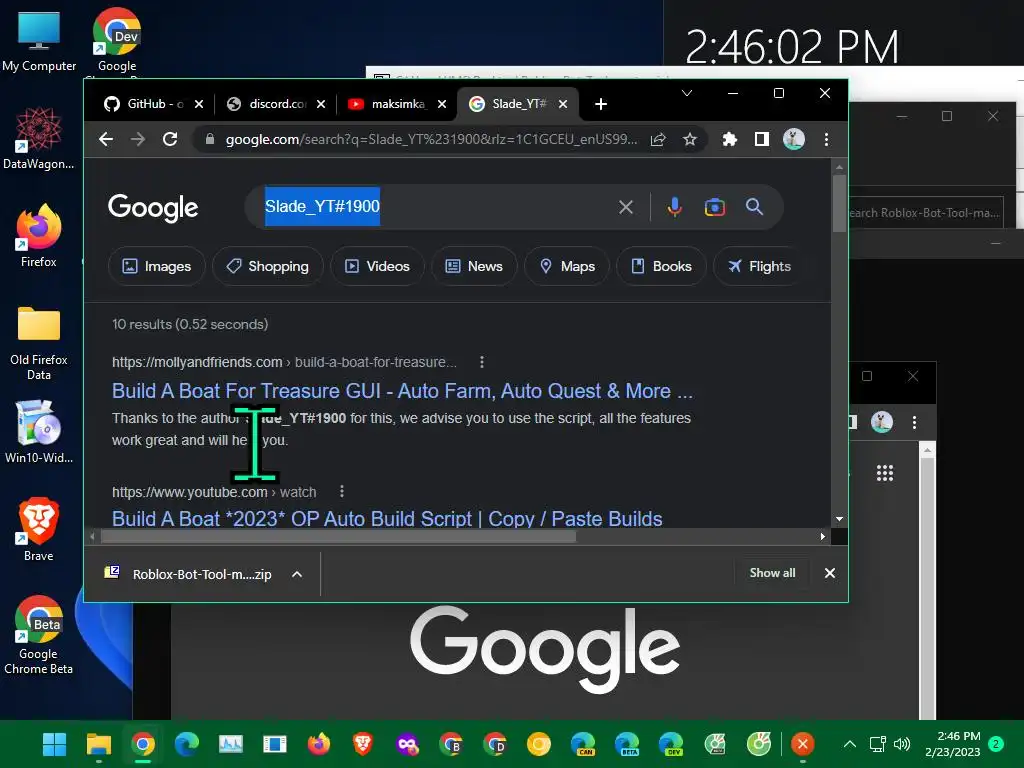Start voice search with the microphone
The height and width of the screenshot is (768, 1024).
(675, 207)
